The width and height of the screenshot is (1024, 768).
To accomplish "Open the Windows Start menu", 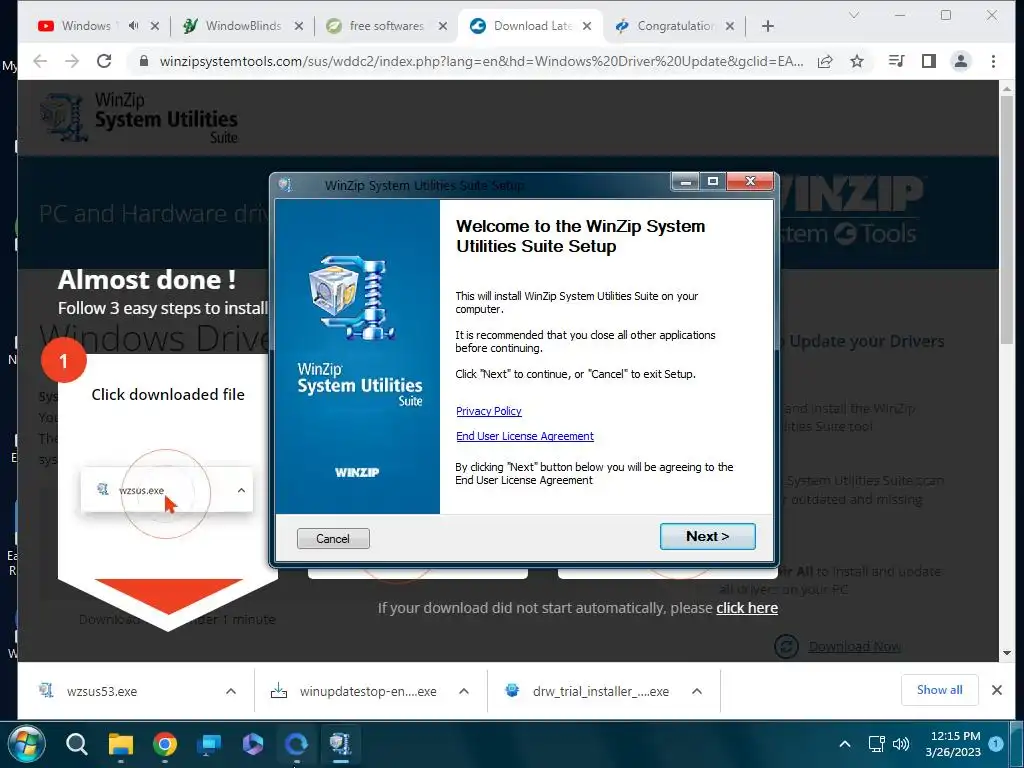I will click(26, 744).
